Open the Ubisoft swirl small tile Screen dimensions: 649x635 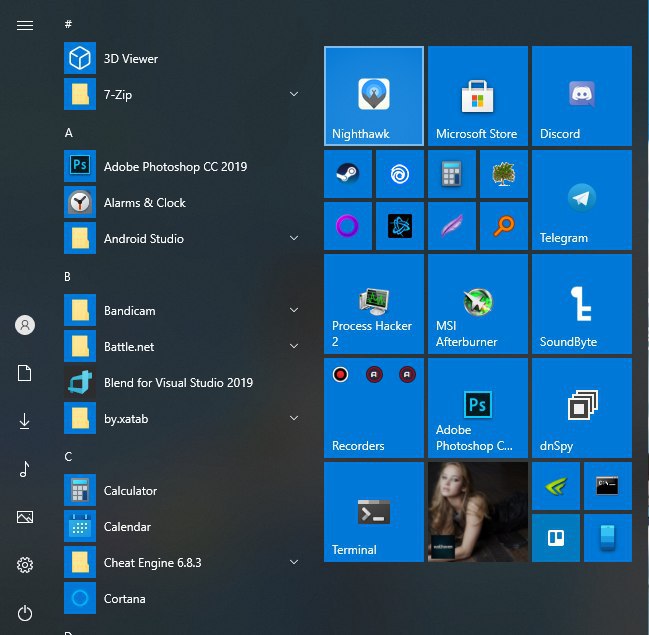[x=400, y=174]
